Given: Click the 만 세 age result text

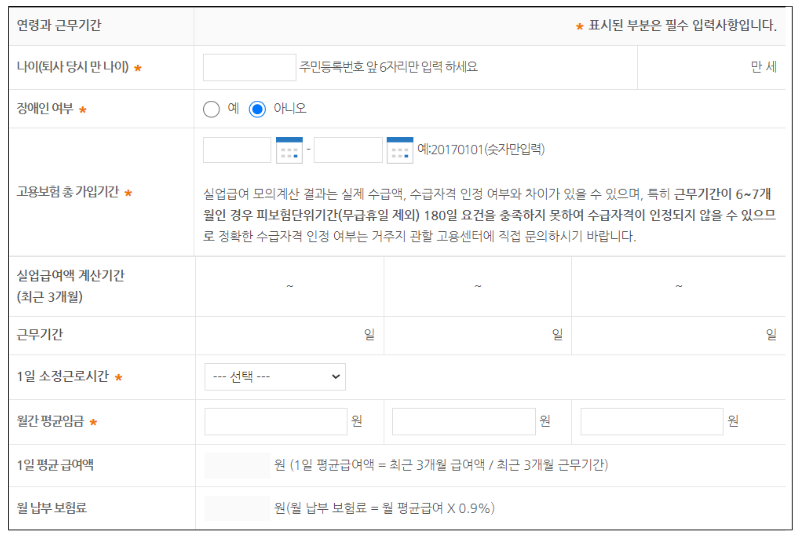Looking at the screenshot, I should (x=764, y=67).
